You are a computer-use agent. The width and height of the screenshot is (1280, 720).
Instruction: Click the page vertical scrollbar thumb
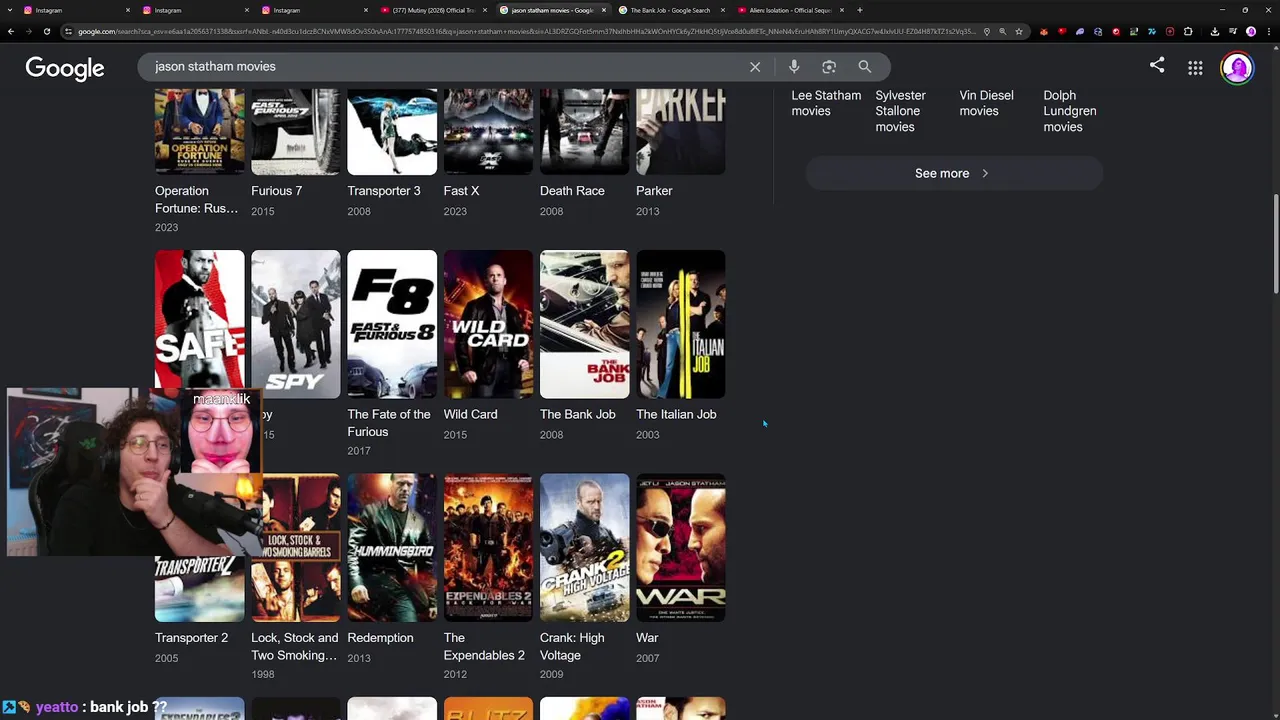click(1275, 243)
